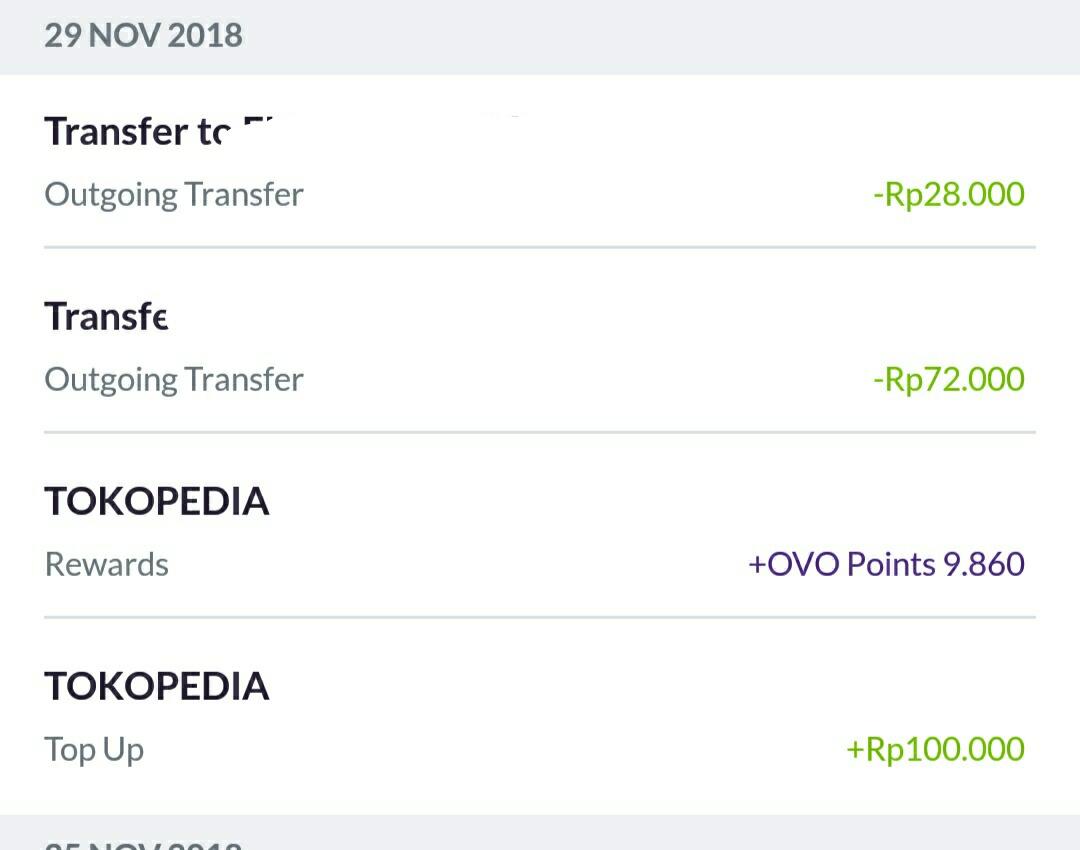1080x850 pixels.
Task: Open the TOKOPEDIA Top Up transaction title
Action: pyautogui.click(x=157, y=687)
